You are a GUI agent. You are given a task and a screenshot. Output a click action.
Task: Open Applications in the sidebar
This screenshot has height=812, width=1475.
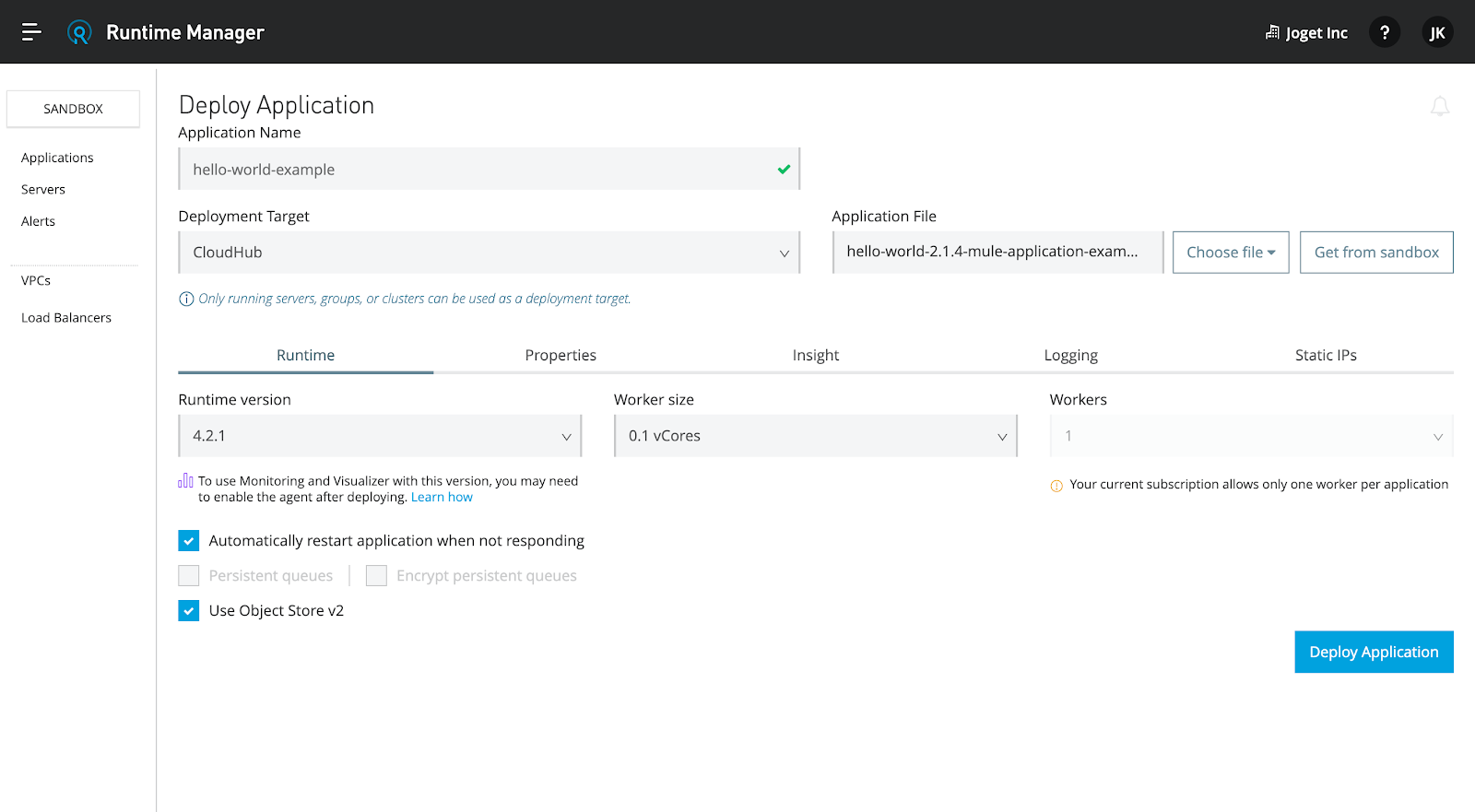(57, 158)
